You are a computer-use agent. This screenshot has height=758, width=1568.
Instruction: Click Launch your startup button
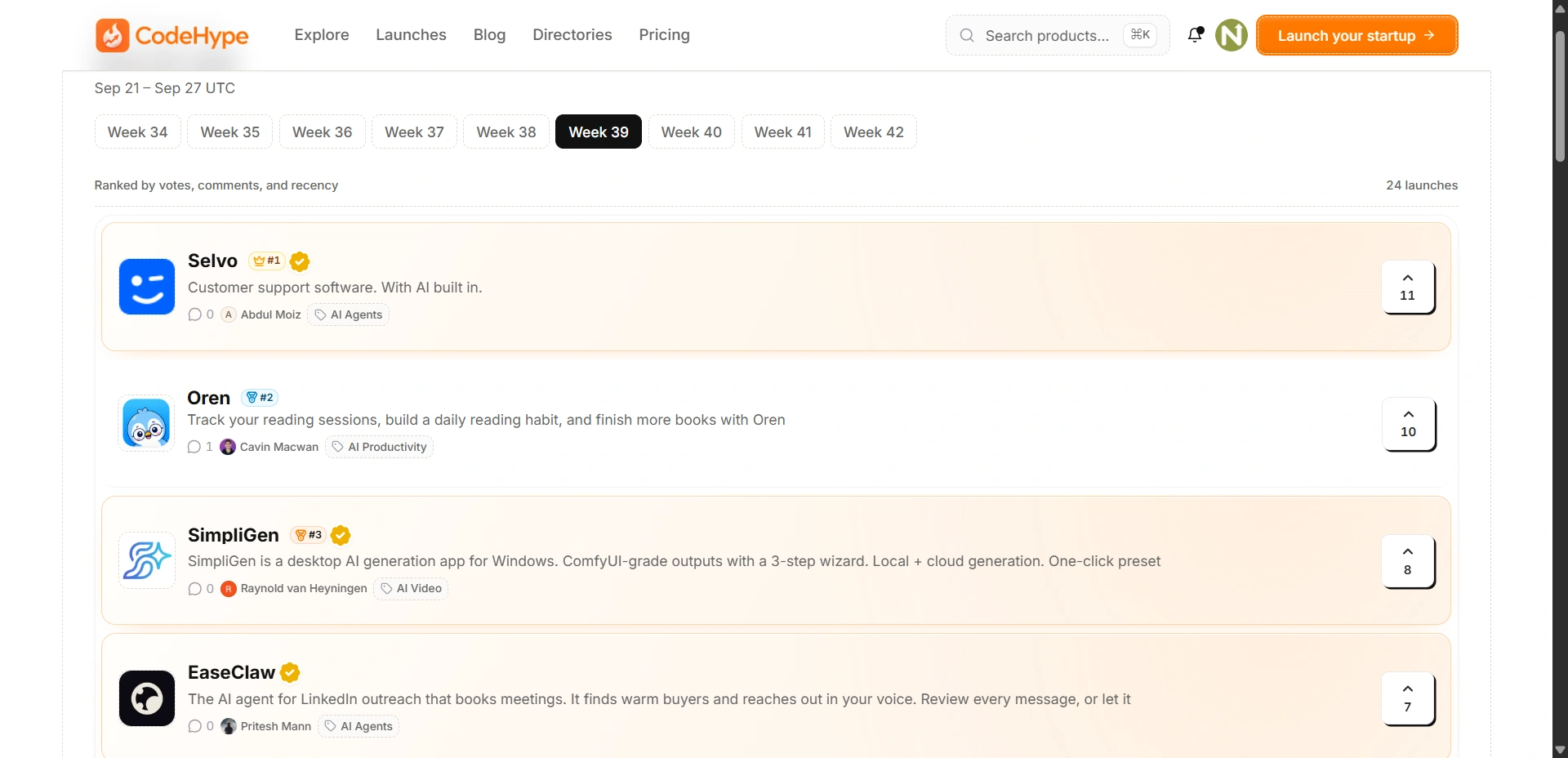pos(1356,35)
